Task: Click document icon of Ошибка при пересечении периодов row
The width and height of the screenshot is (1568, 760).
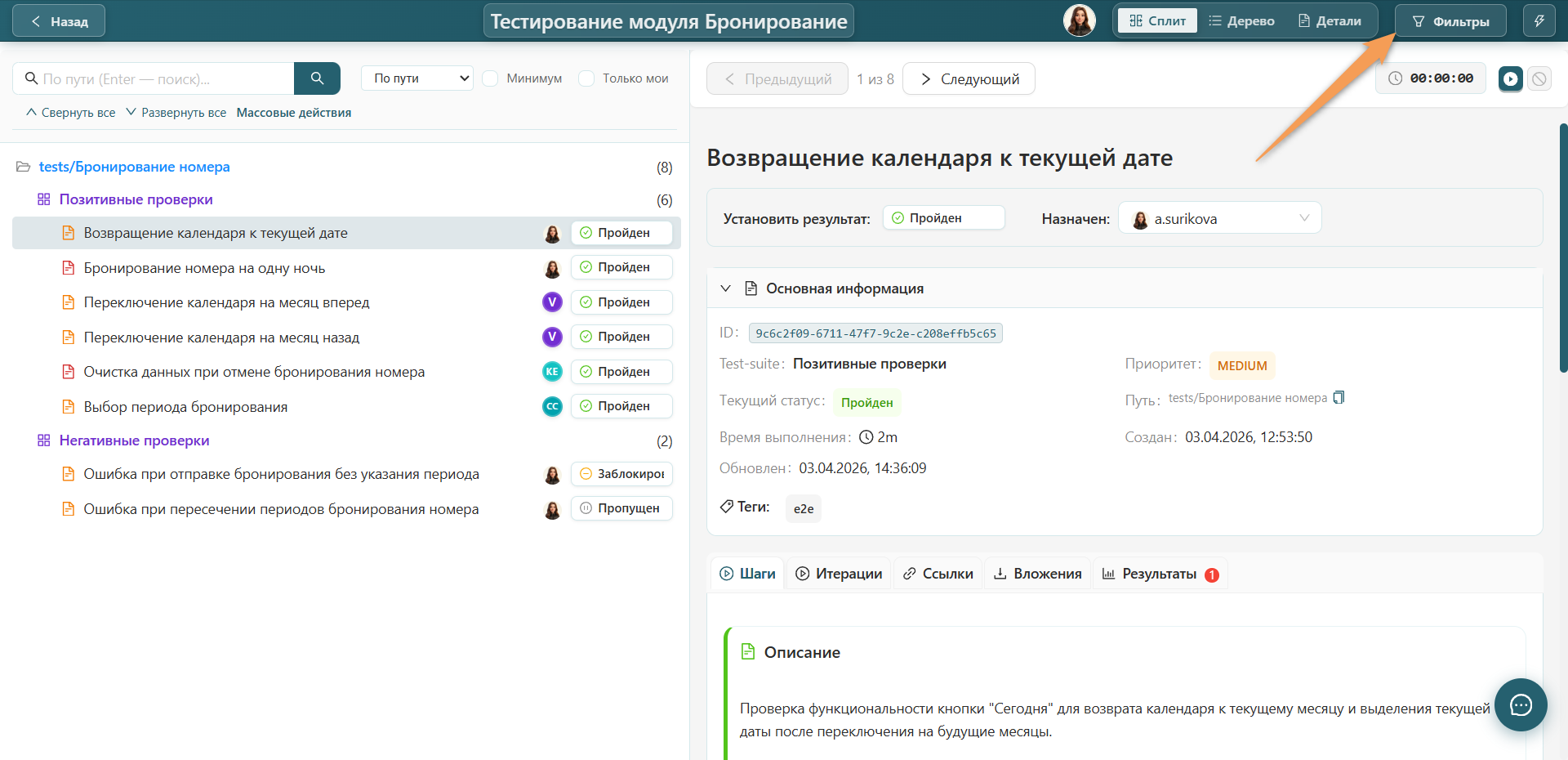Action: pyautogui.click(x=69, y=509)
